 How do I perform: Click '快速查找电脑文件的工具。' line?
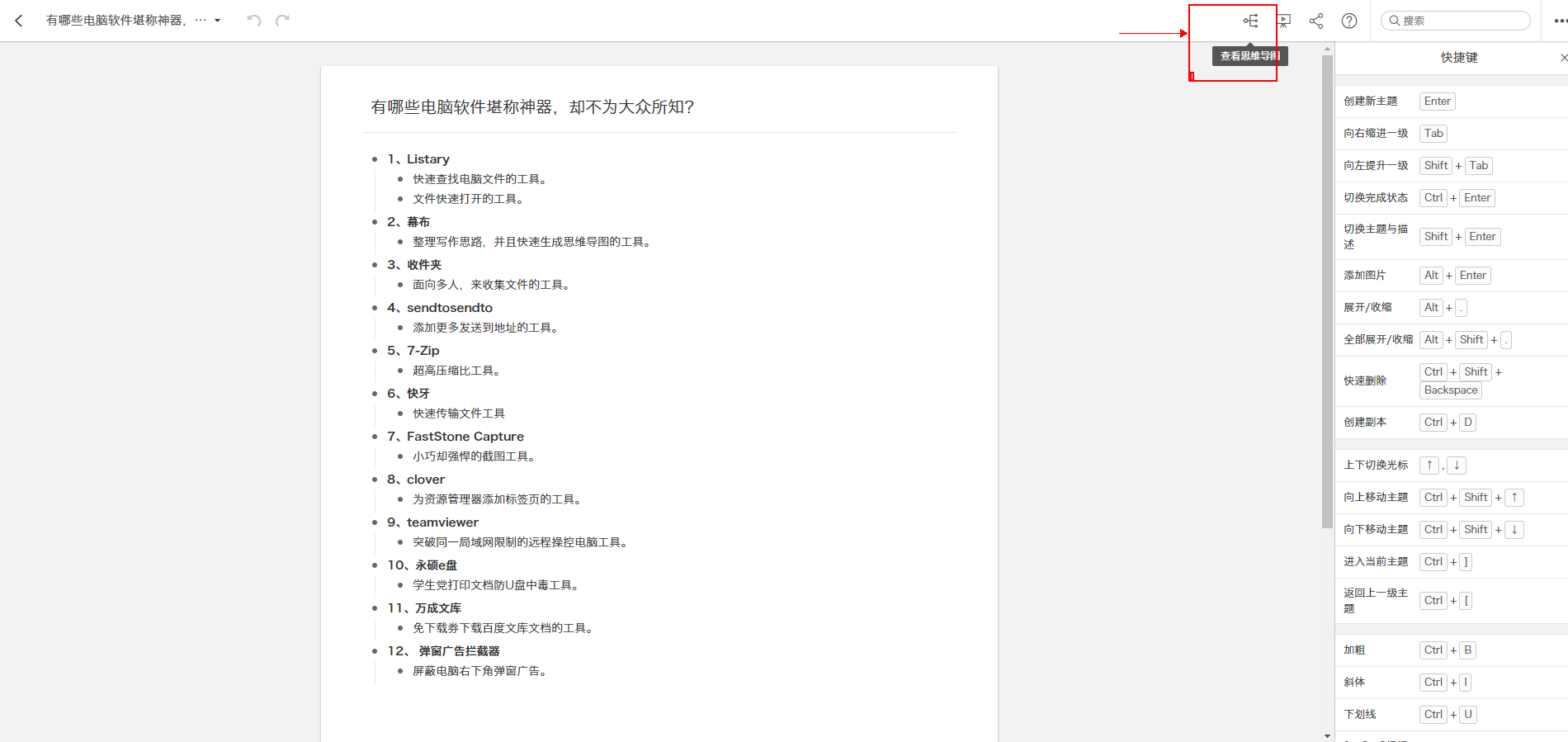click(480, 179)
